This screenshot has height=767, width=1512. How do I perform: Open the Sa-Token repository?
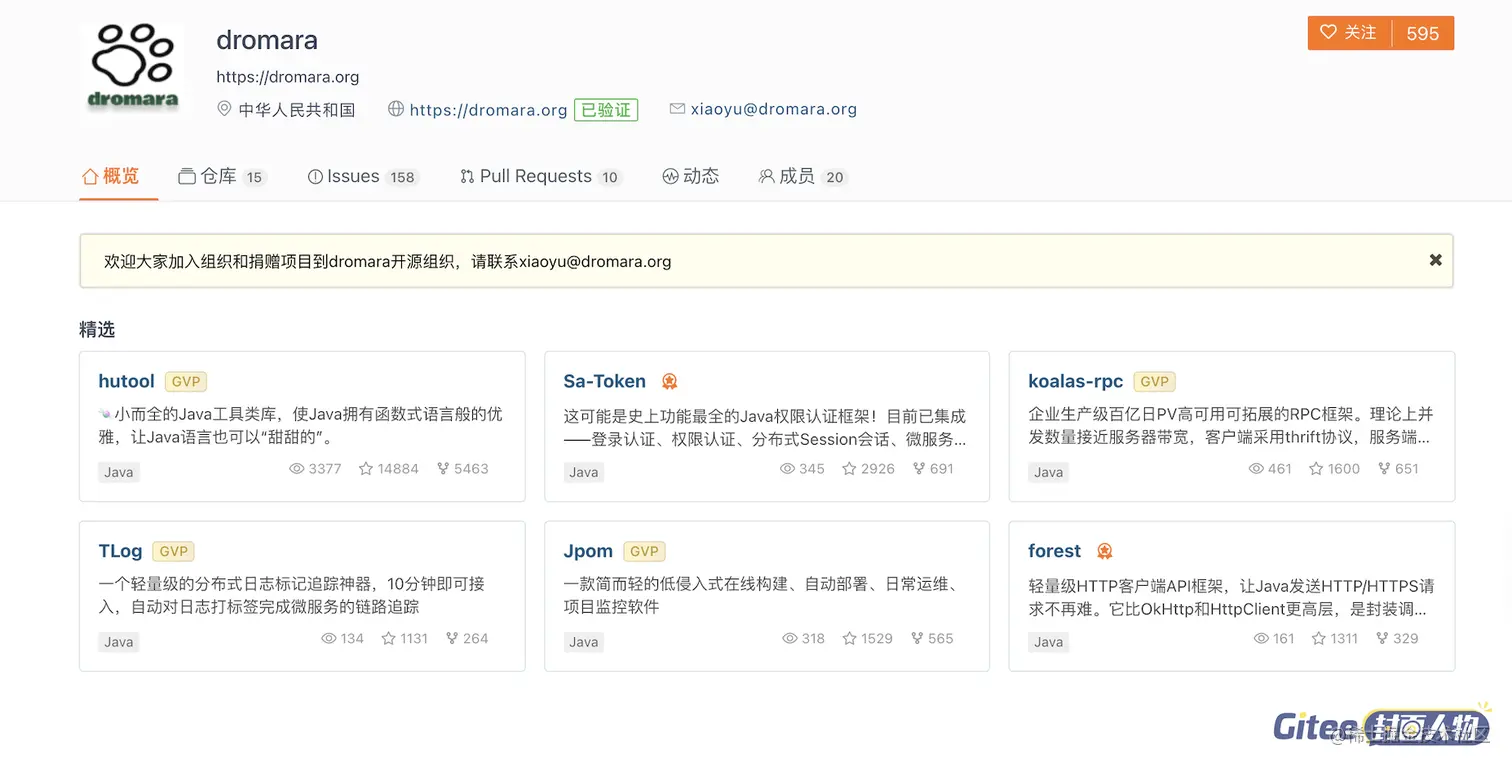tap(604, 381)
